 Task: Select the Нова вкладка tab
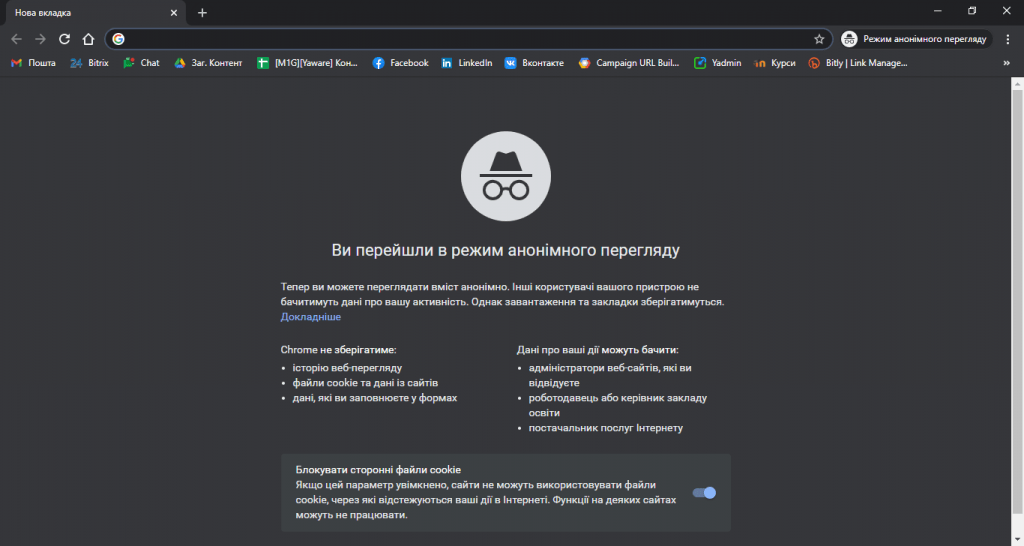click(90, 13)
